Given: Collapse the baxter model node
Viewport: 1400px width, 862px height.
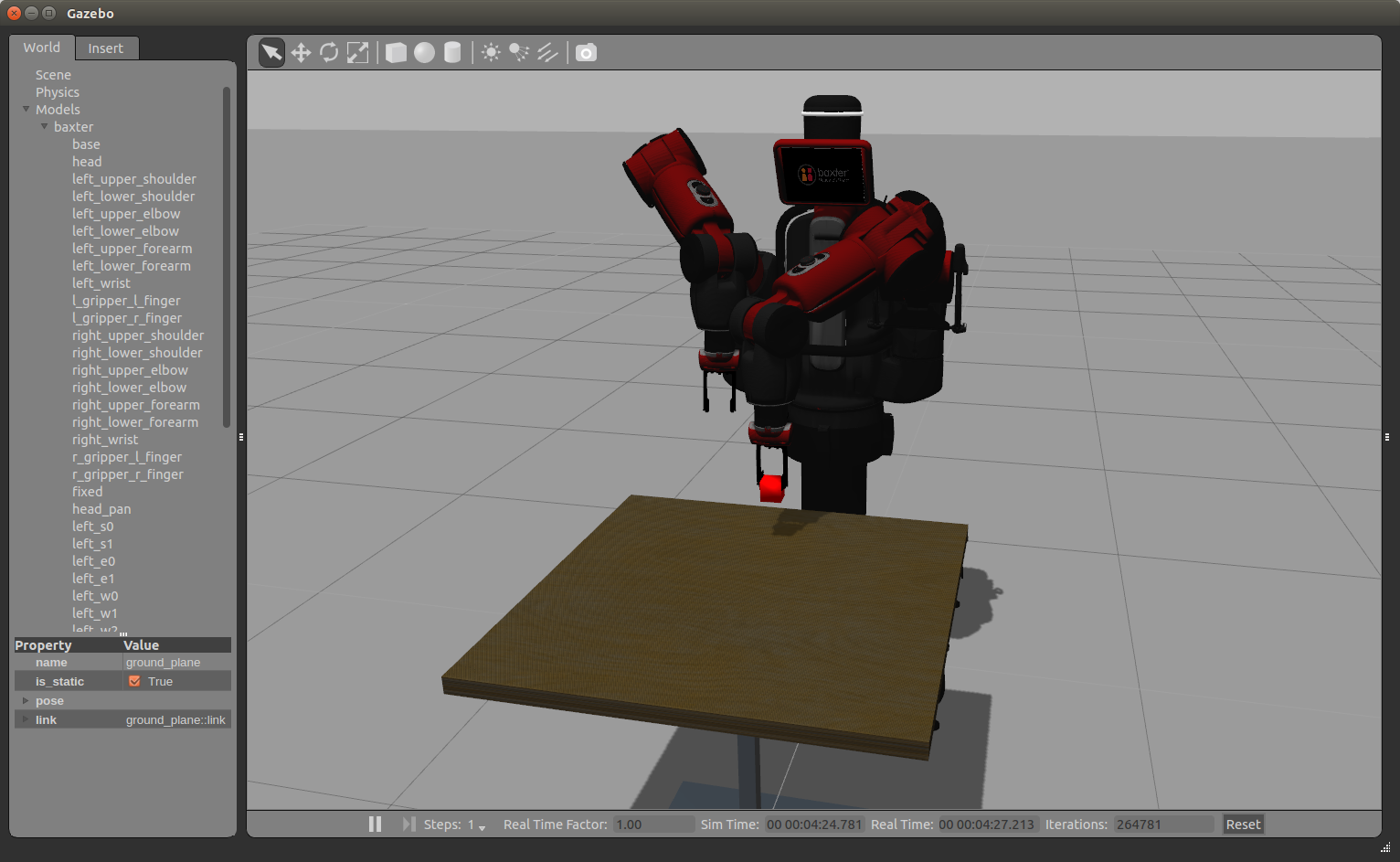Looking at the screenshot, I should [x=44, y=126].
